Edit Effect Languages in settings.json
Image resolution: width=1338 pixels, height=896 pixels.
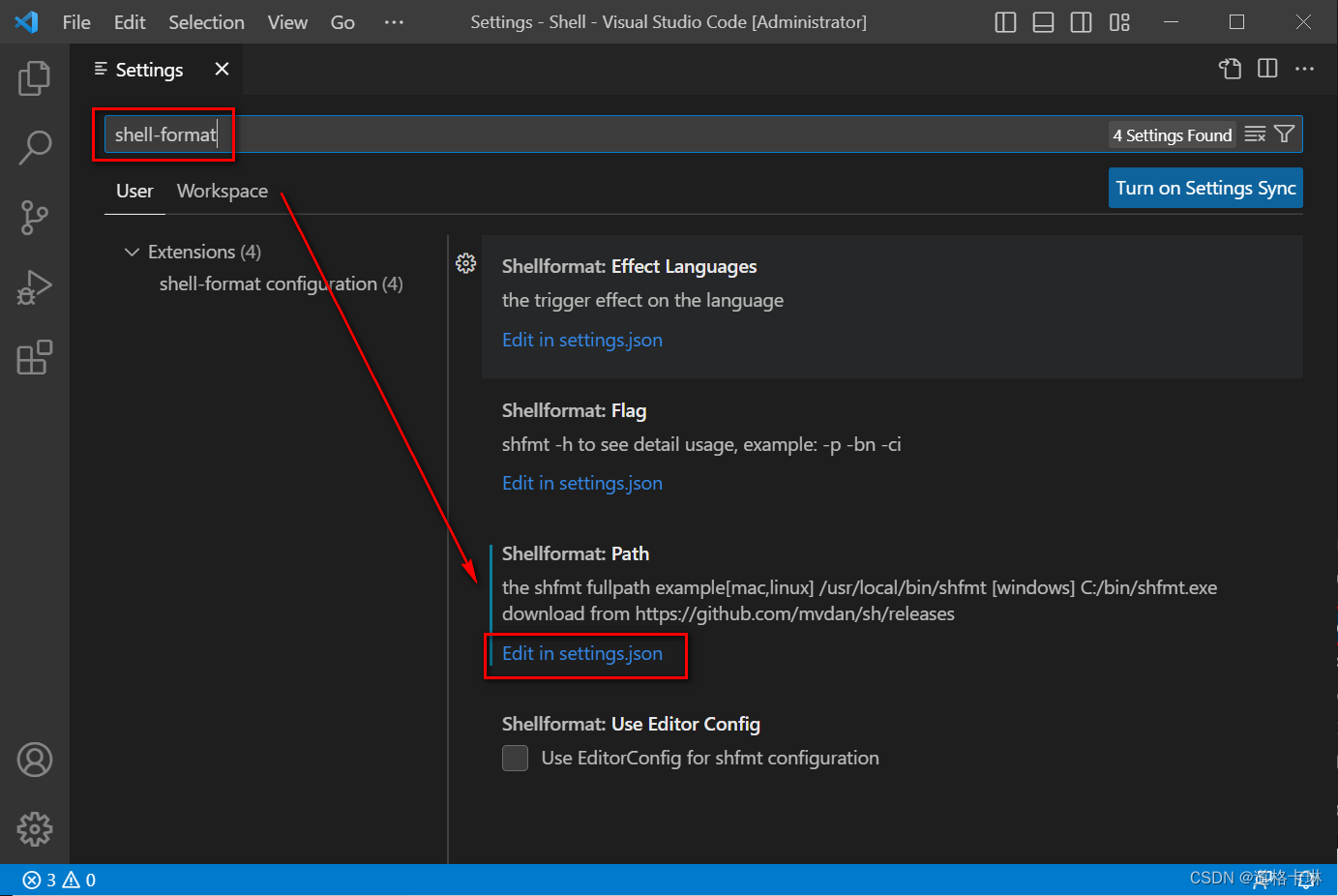click(x=582, y=340)
